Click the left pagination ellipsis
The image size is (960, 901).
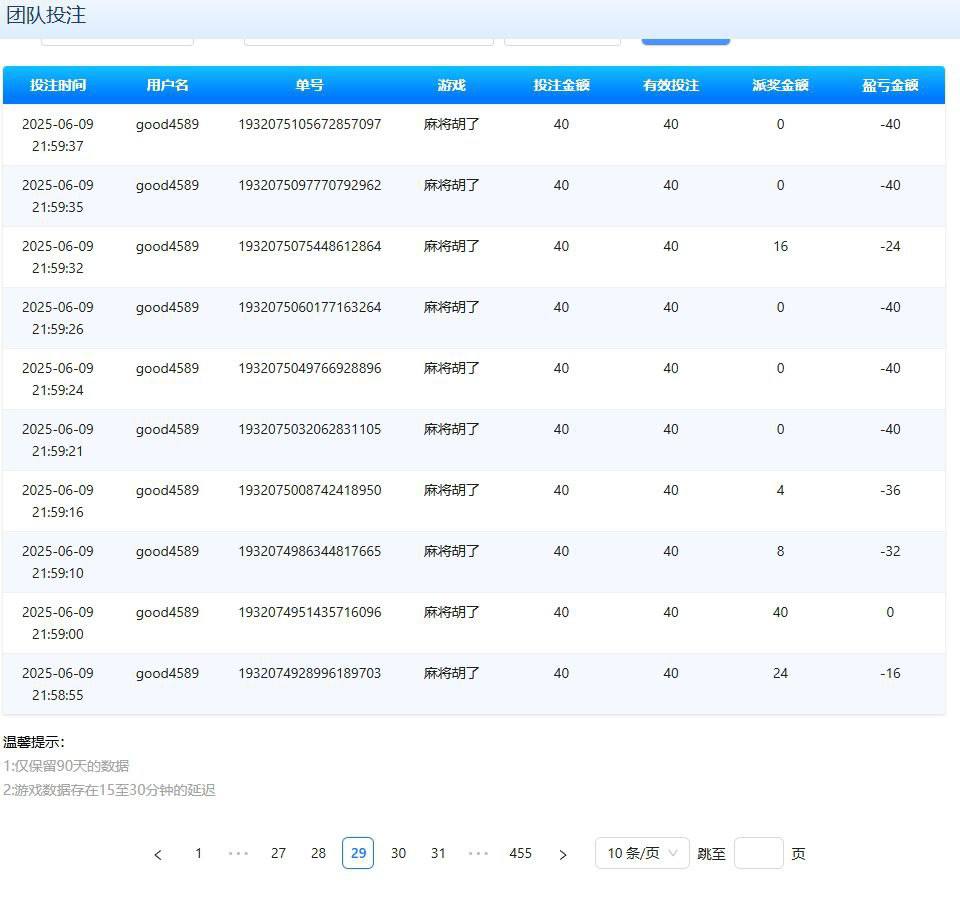pyautogui.click(x=238, y=854)
